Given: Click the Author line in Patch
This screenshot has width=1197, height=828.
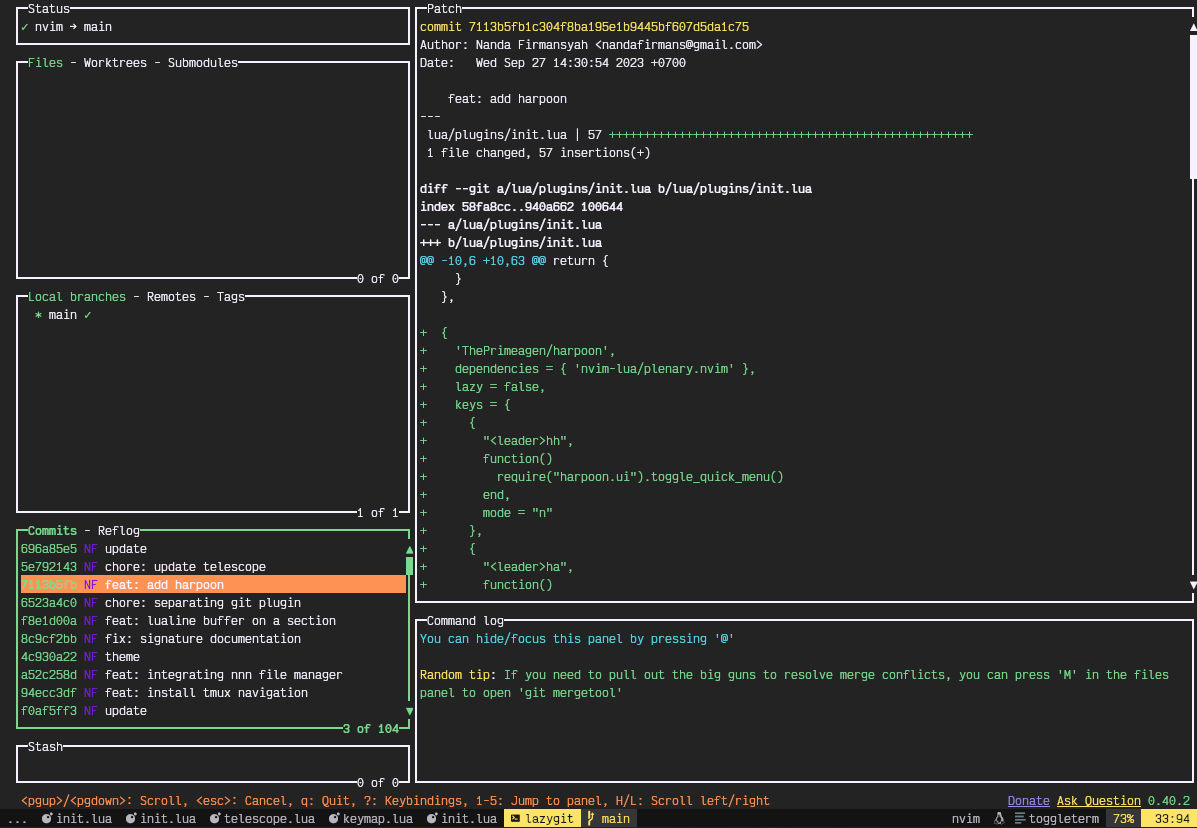Looking at the screenshot, I should tap(591, 45).
